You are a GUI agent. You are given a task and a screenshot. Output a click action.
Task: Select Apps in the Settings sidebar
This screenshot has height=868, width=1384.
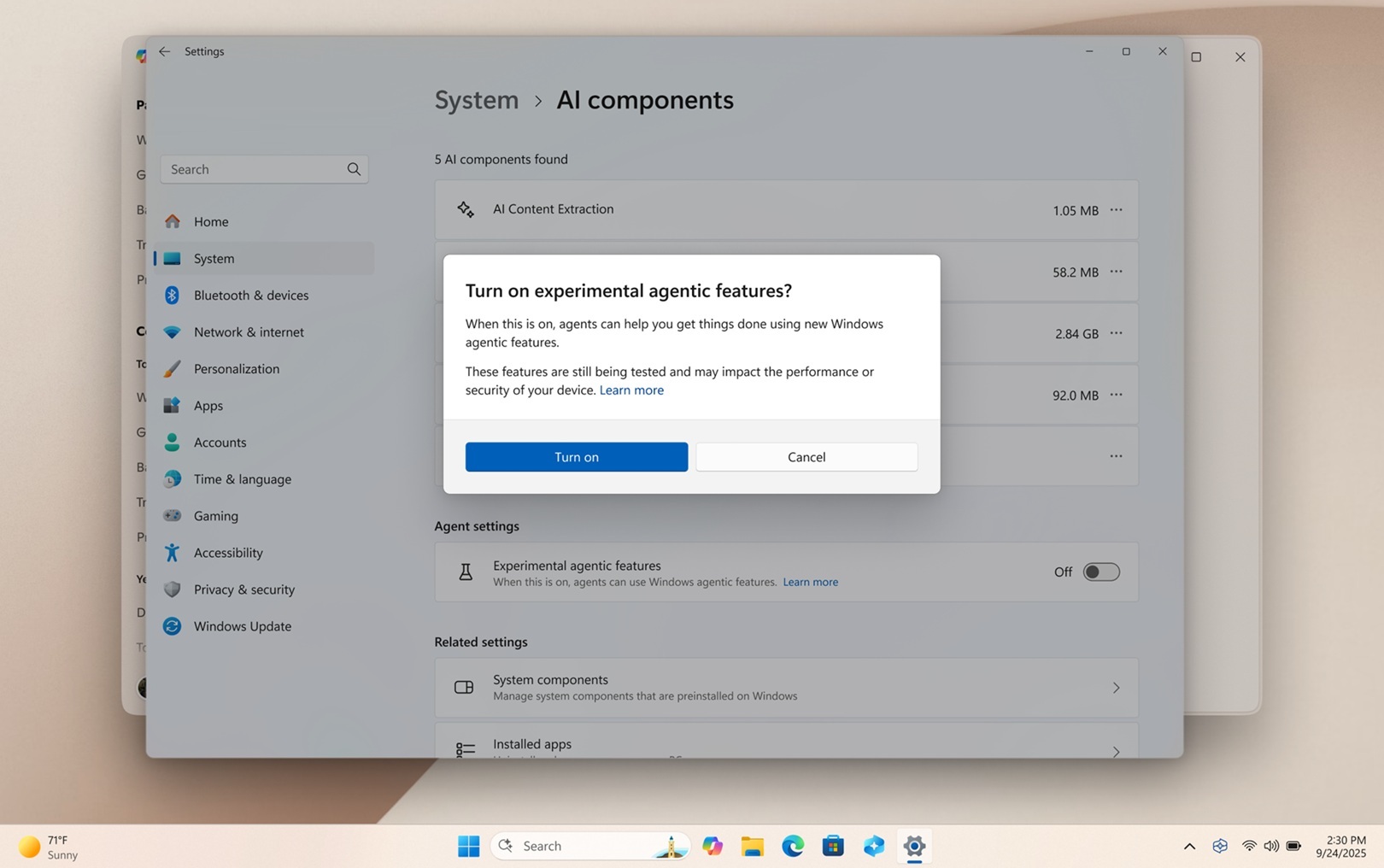207,405
